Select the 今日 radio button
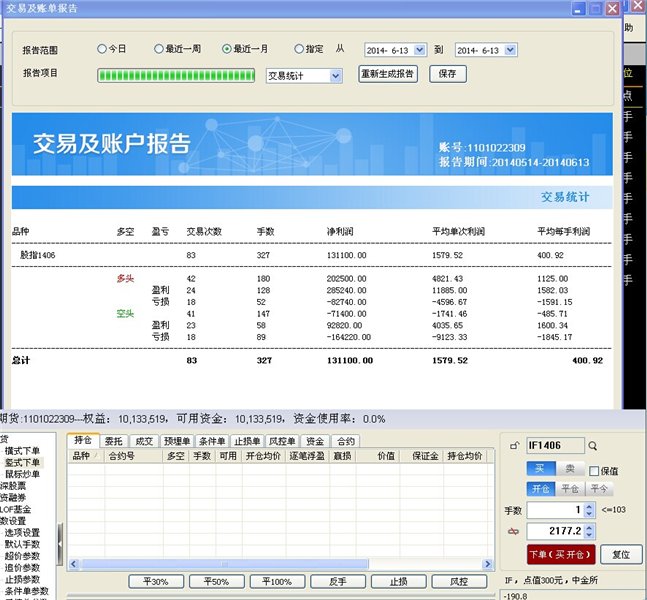Image resolution: width=647 pixels, height=600 pixels. point(102,48)
